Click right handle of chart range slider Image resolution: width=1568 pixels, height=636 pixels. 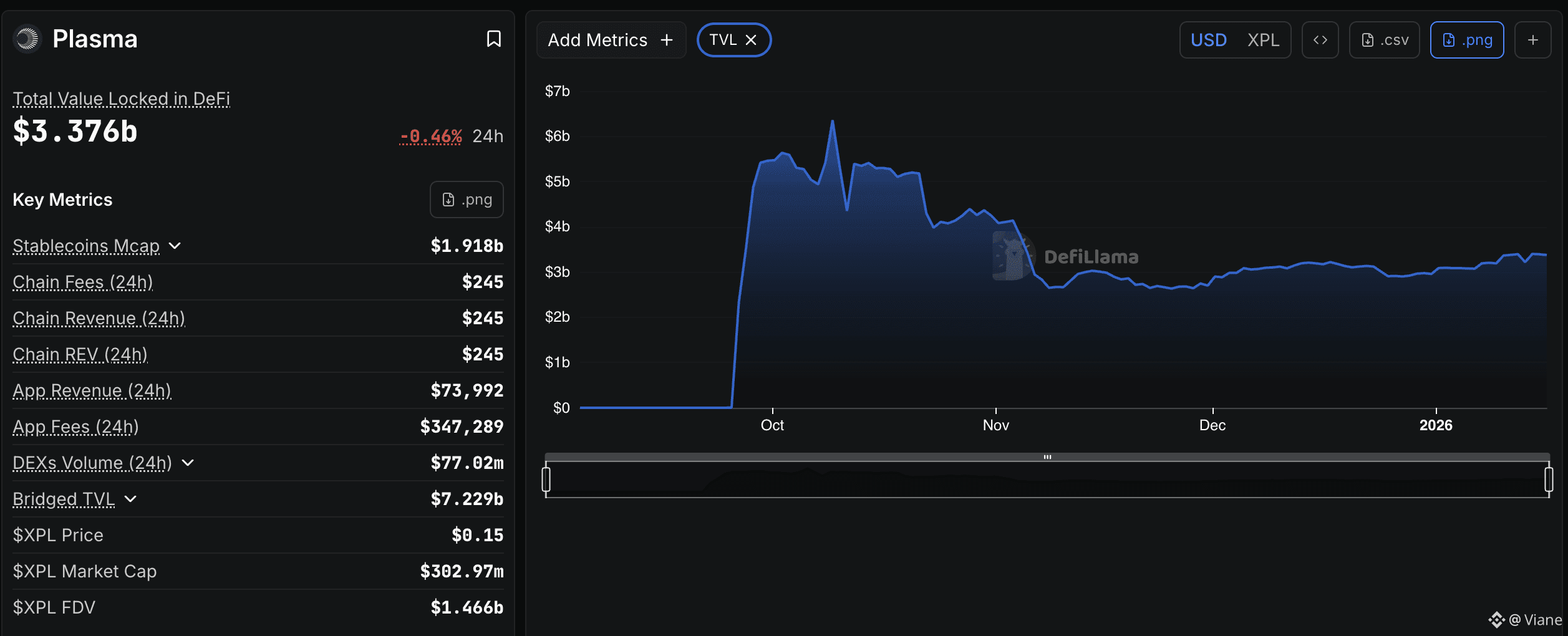1549,479
